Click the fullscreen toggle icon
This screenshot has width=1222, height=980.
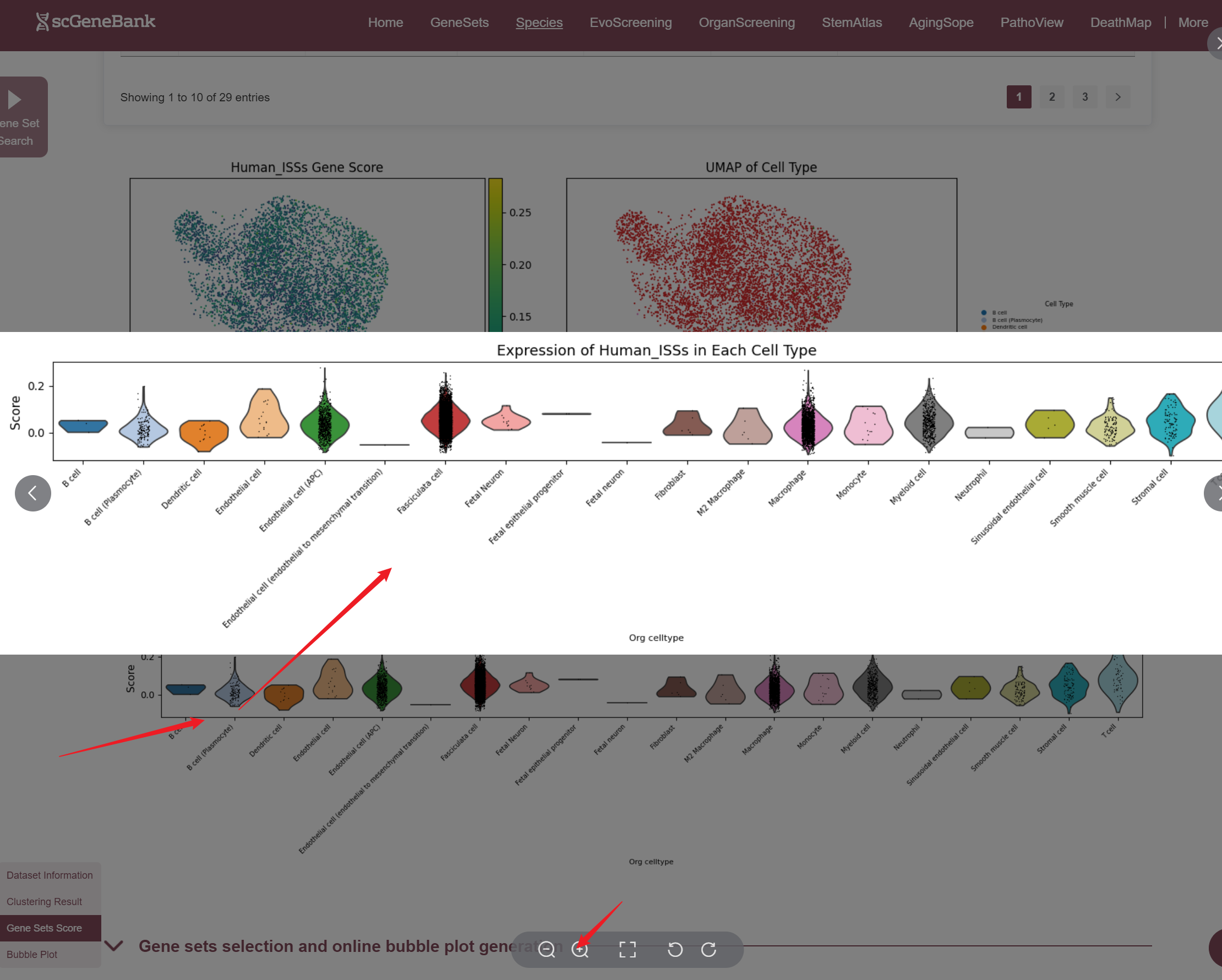coord(627,949)
